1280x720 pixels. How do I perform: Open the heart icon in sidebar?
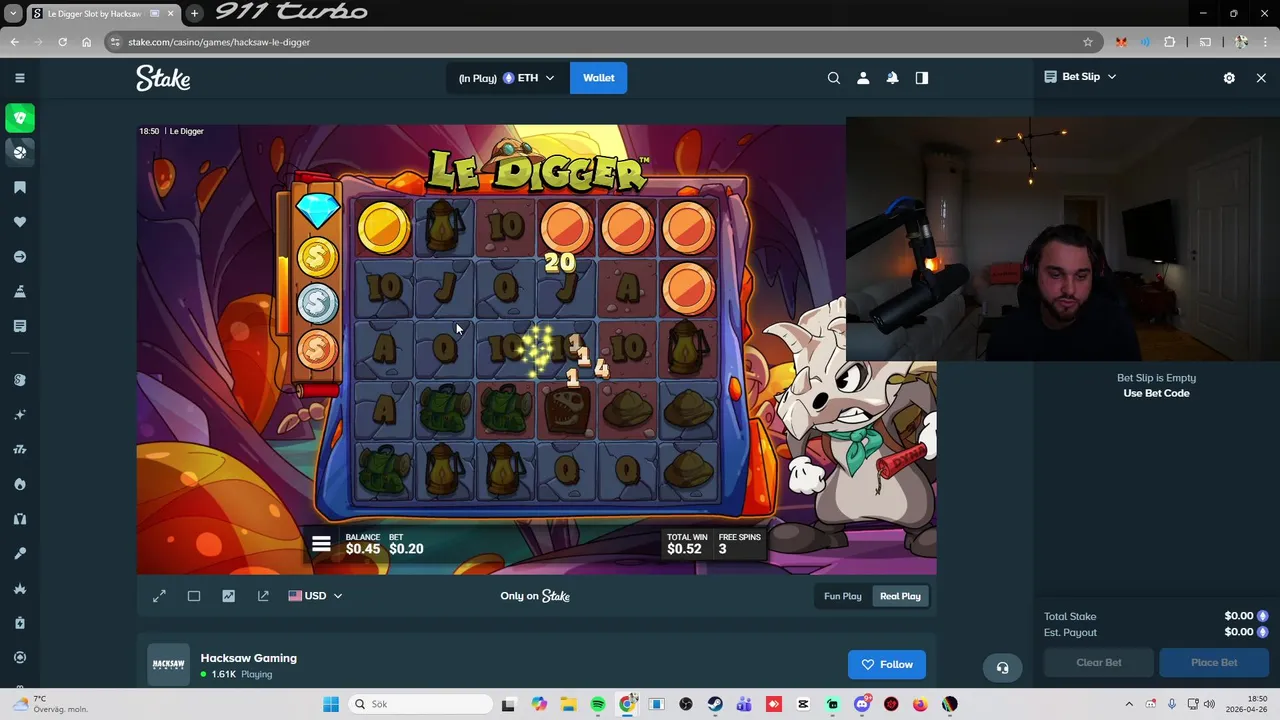pos(20,222)
